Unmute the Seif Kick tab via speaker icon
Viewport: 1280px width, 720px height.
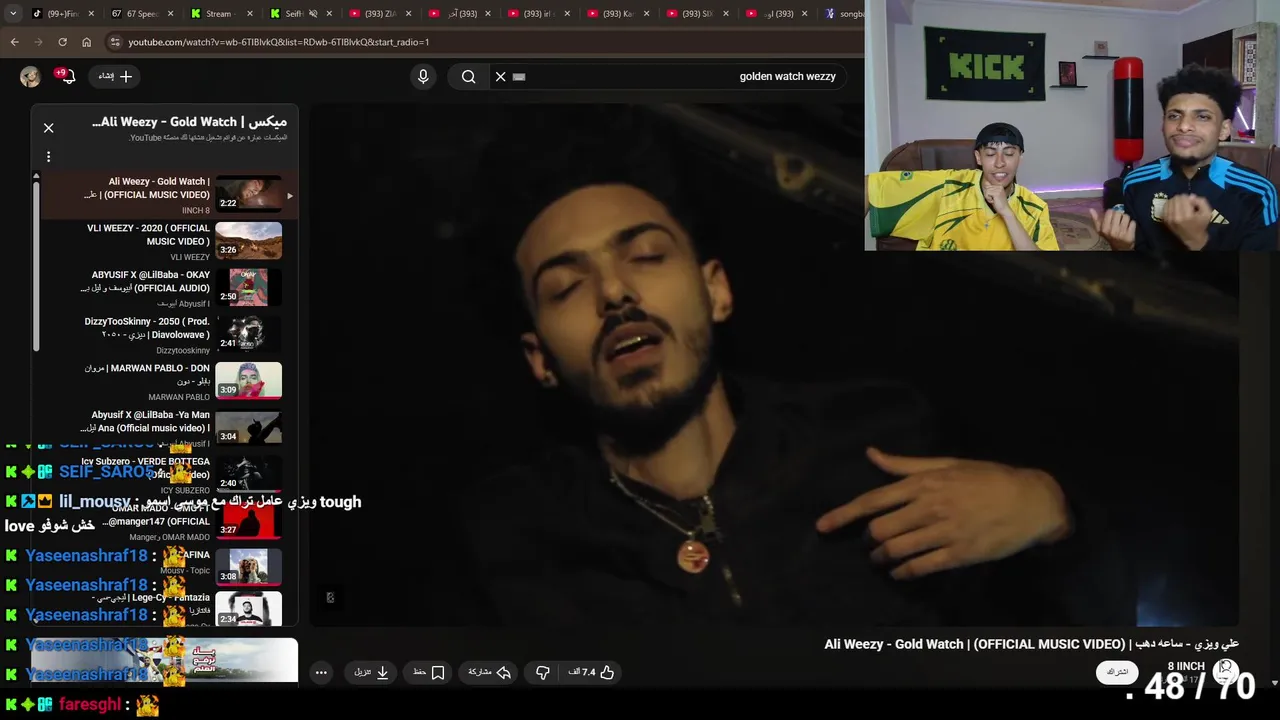312,14
